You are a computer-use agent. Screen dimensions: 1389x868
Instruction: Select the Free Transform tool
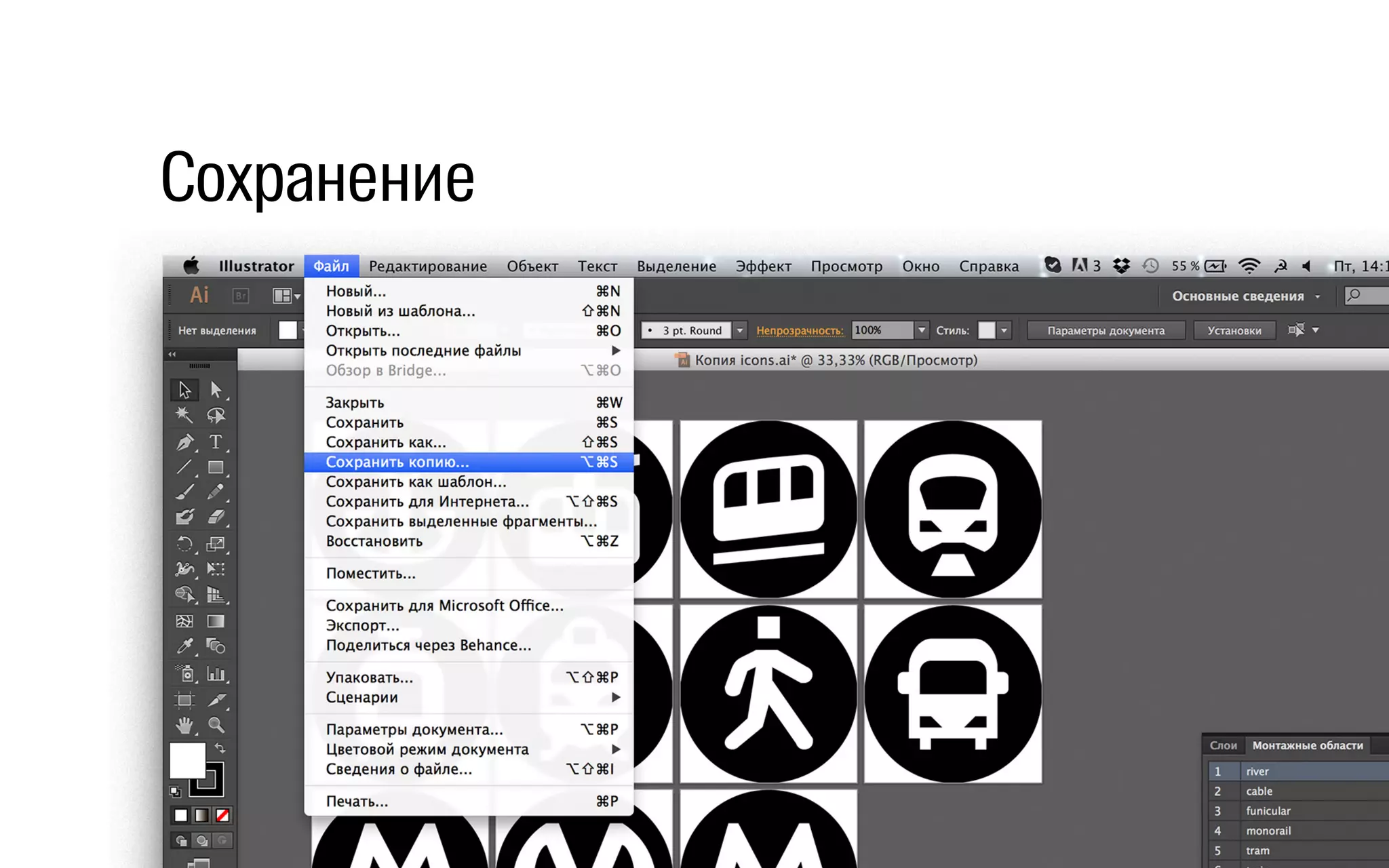(x=216, y=569)
